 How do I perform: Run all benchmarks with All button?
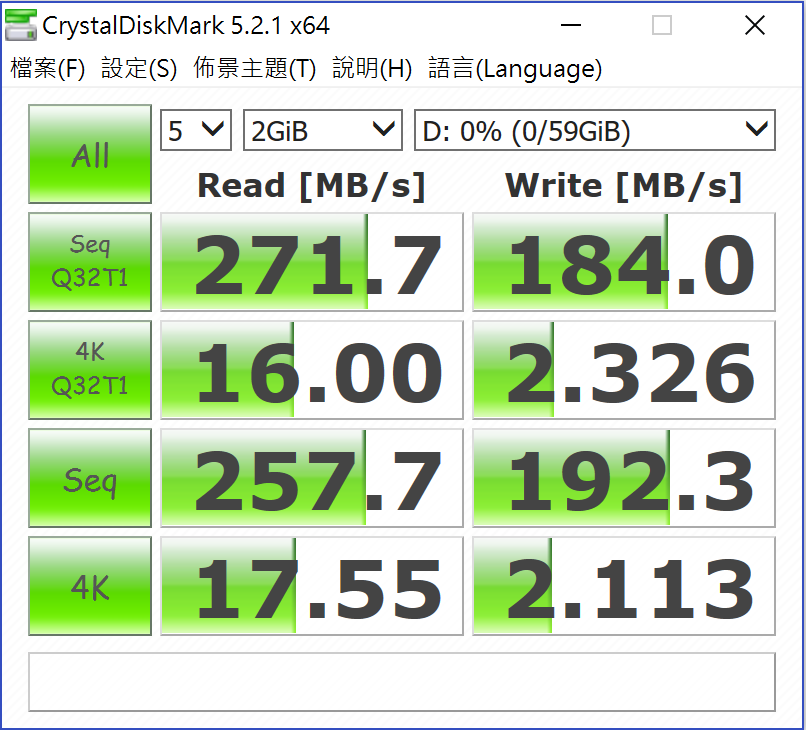(x=90, y=154)
